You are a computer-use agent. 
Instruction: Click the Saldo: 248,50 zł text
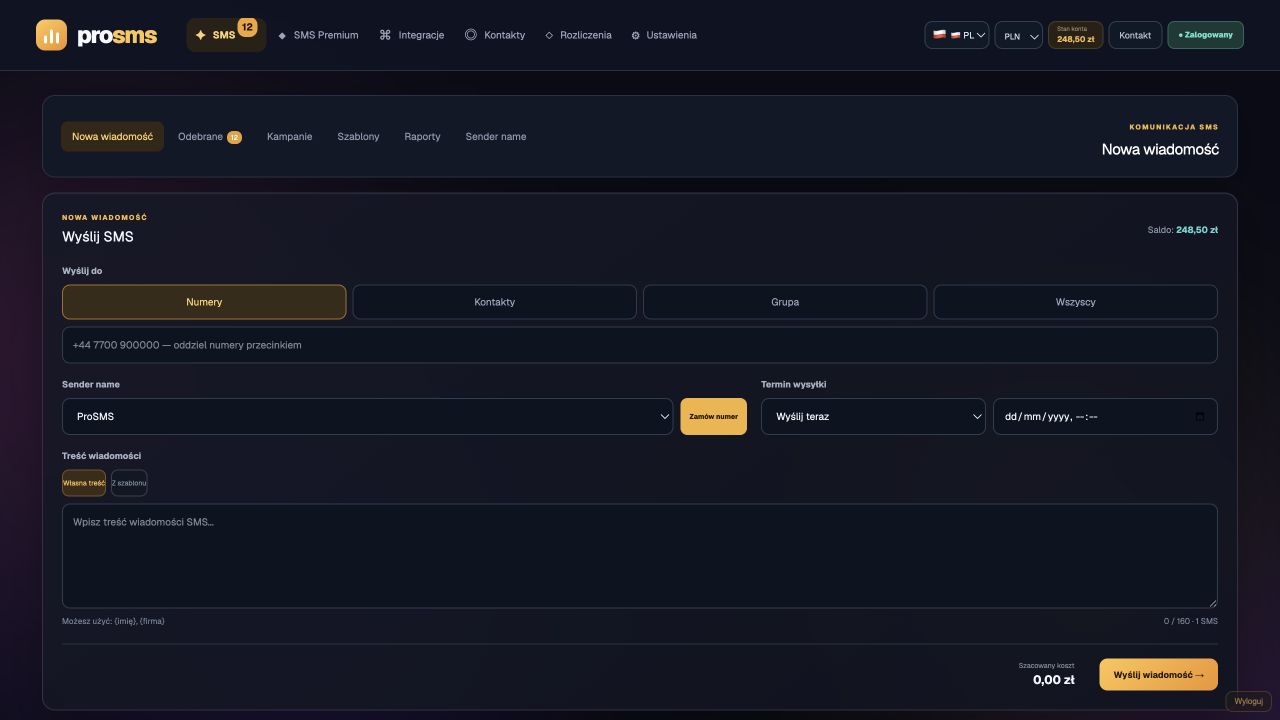coord(1183,230)
